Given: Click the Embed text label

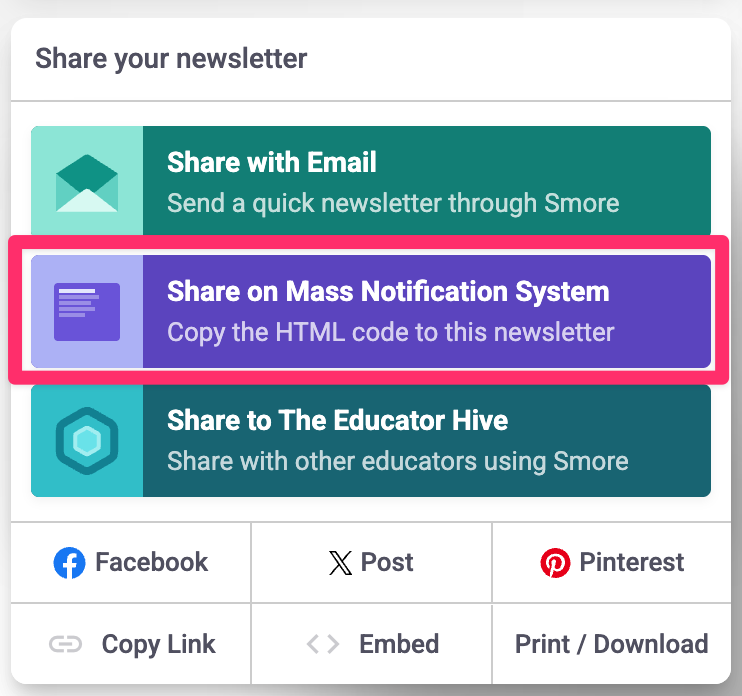Looking at the screenshot, I should 400,644.
